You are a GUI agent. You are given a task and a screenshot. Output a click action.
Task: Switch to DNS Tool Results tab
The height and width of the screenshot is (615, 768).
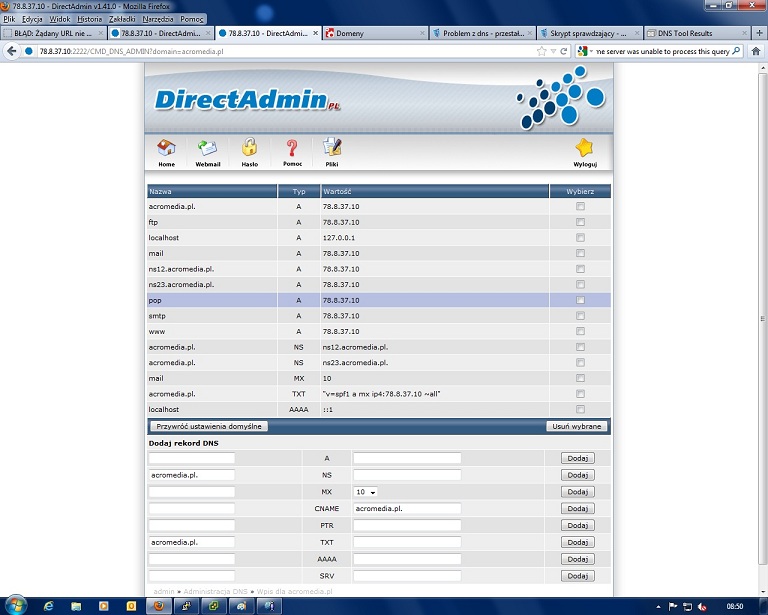coord(697,33)
